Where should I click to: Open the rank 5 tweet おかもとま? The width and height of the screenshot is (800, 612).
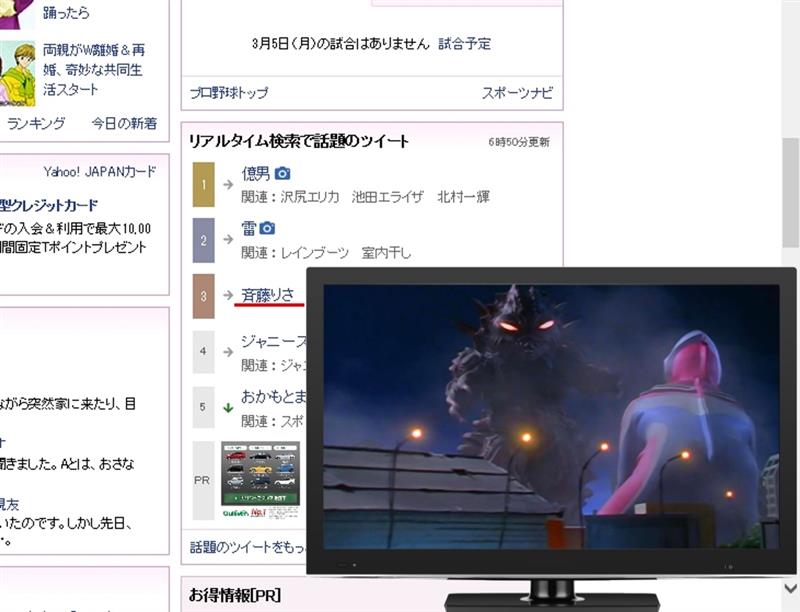coord(273,396)
